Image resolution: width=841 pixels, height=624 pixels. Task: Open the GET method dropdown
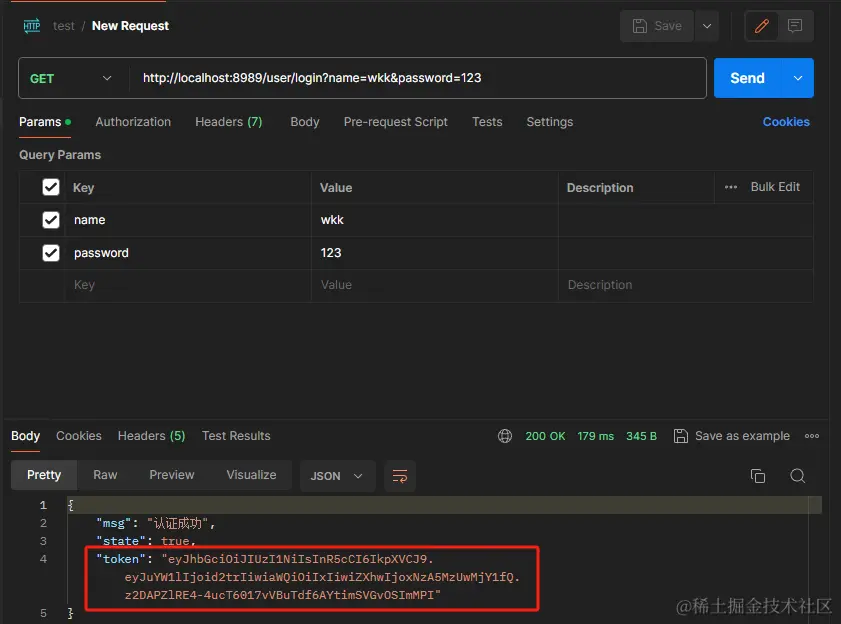71,78
